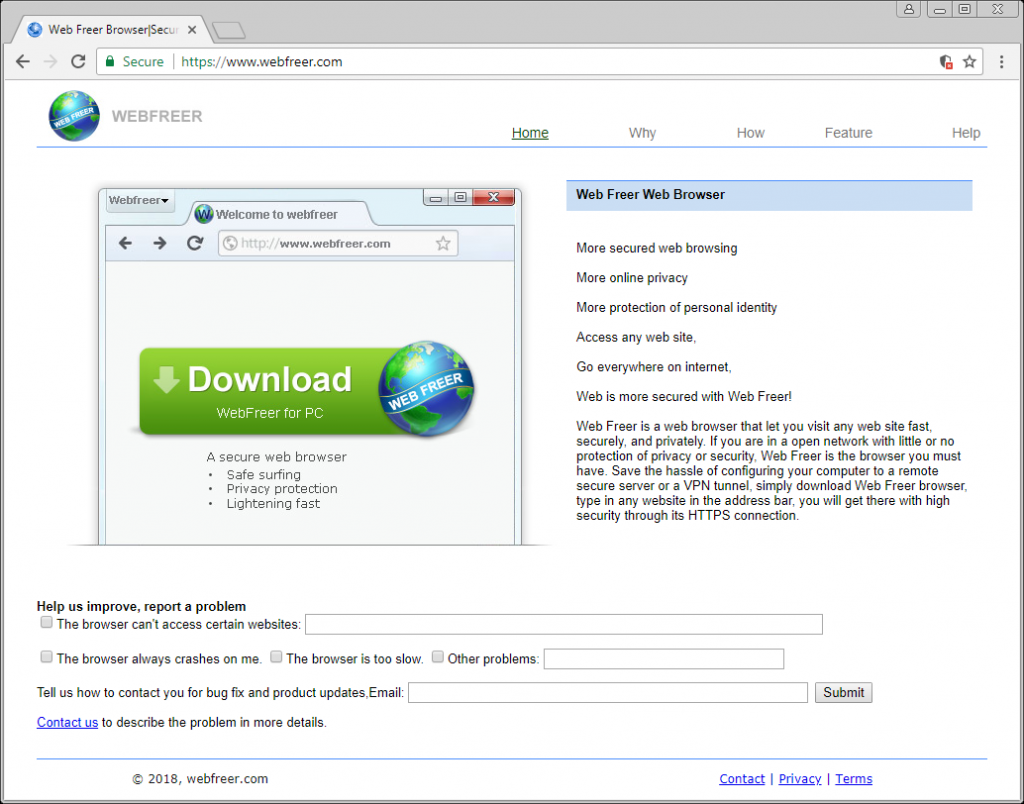
Task: Click the user profile icon in title bar
Action: click(x=909, y=9)
